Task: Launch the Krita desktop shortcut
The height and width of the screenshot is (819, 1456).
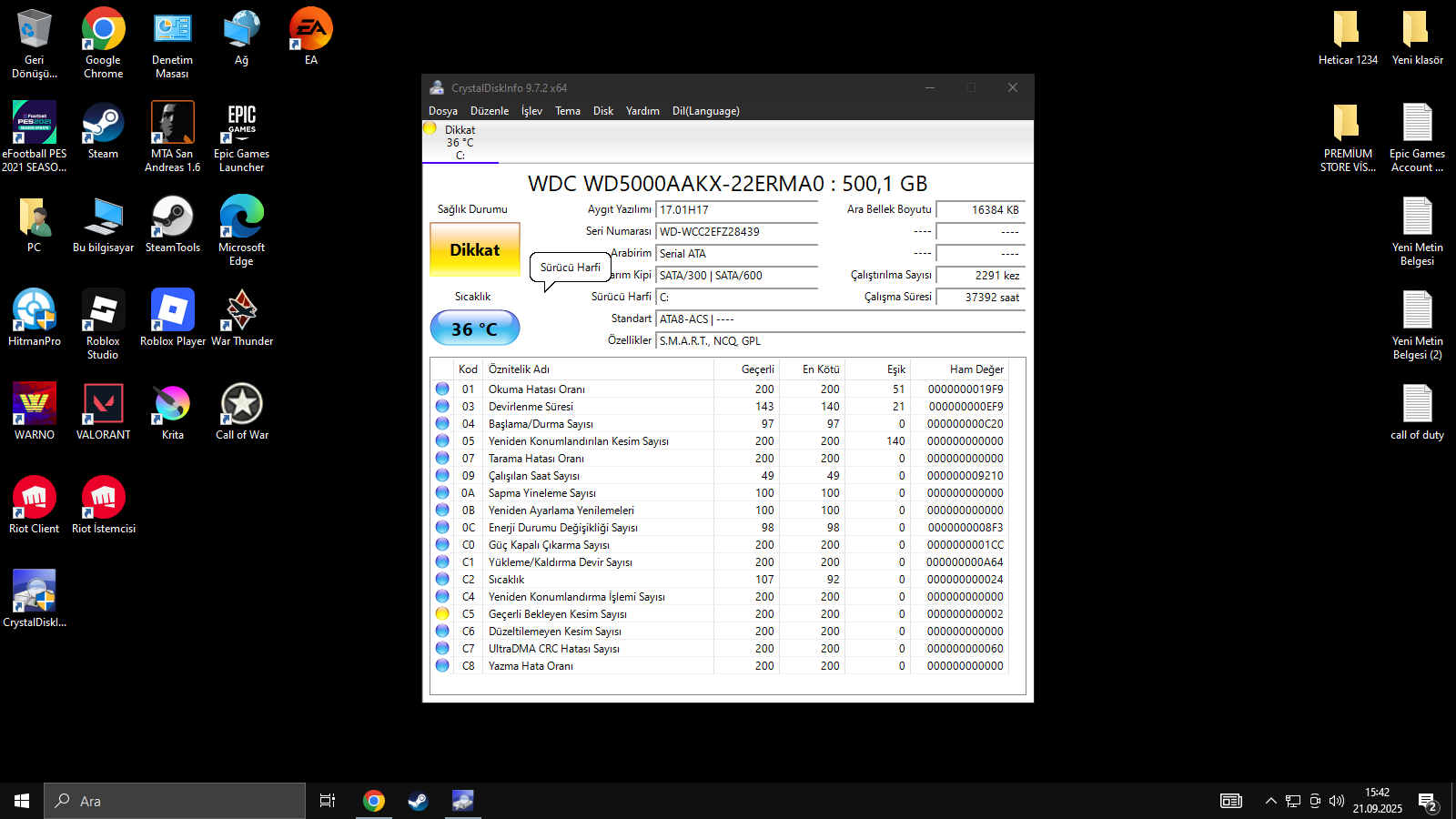Action: click(x=173, y=412)
